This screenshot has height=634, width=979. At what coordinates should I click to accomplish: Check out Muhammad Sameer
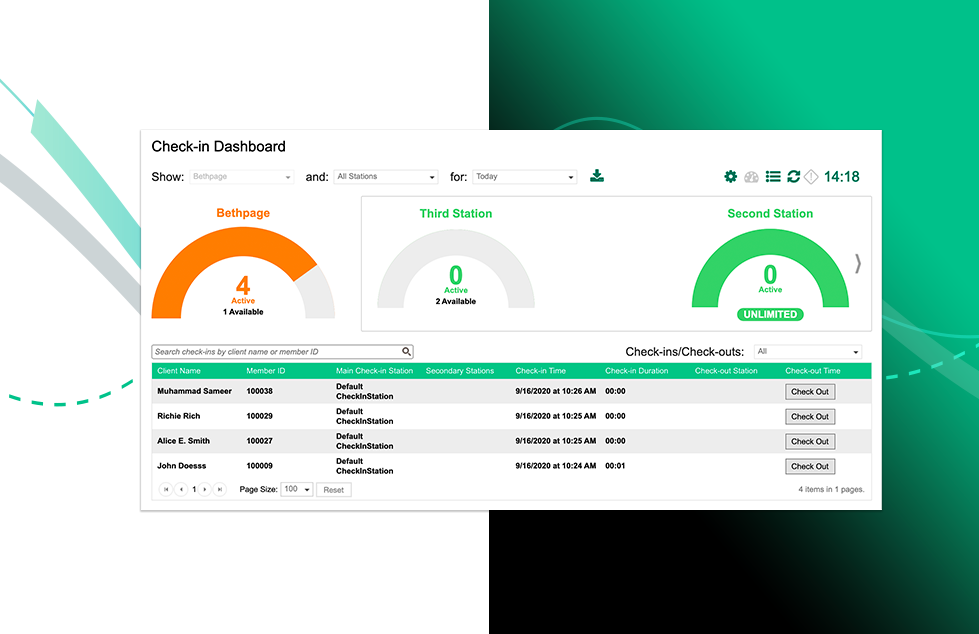pos(809,392)
